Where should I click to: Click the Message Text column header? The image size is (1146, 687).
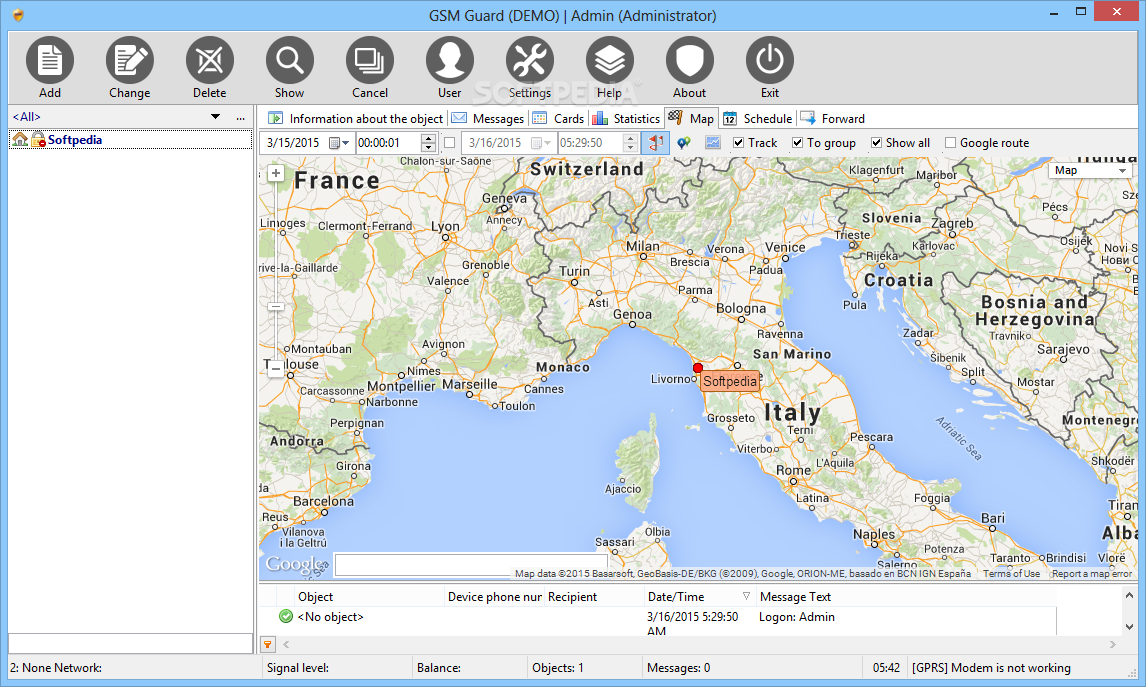point(906,596)
